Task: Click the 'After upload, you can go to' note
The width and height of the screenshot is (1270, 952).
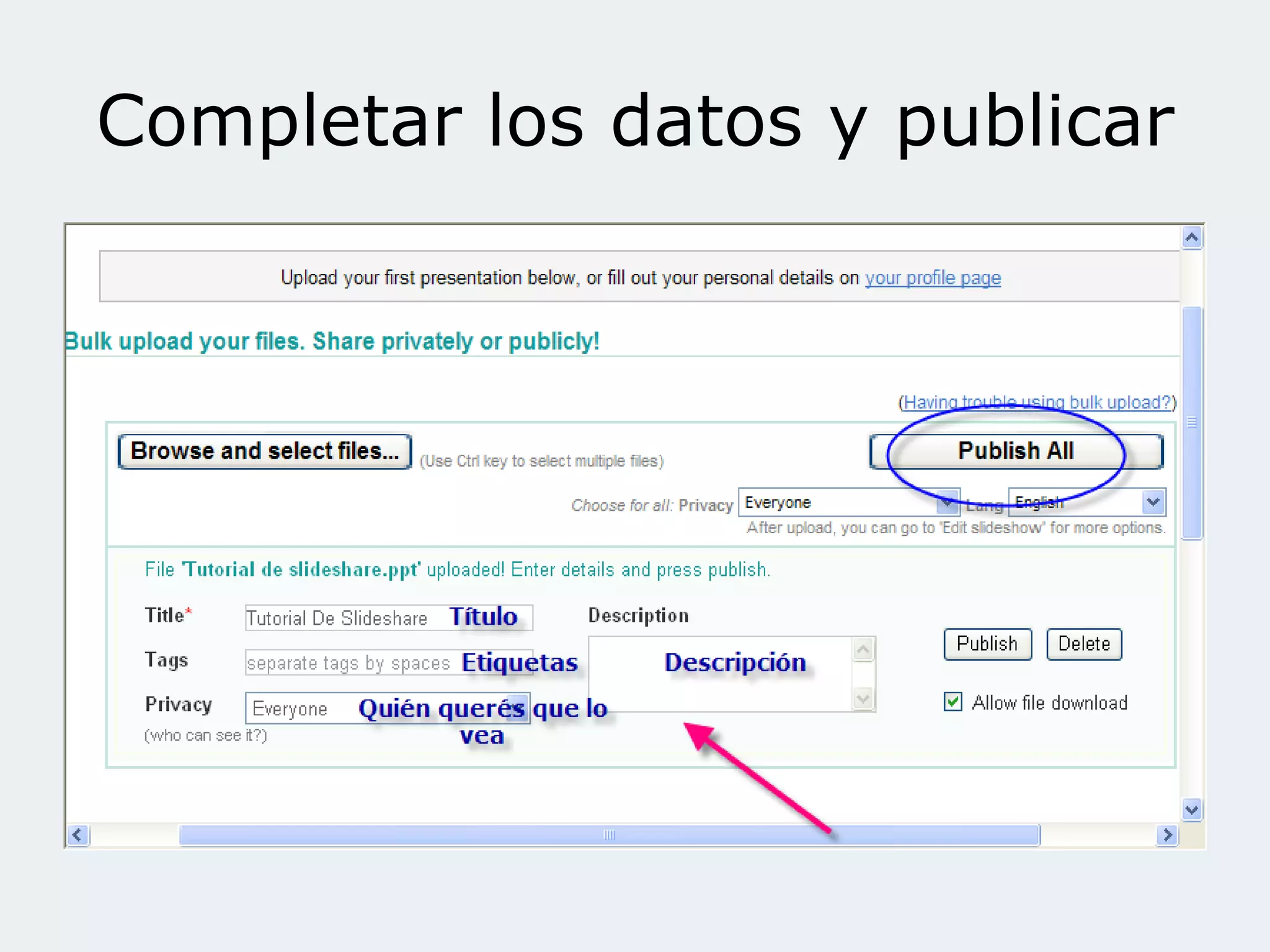Action: pos(956,528)
